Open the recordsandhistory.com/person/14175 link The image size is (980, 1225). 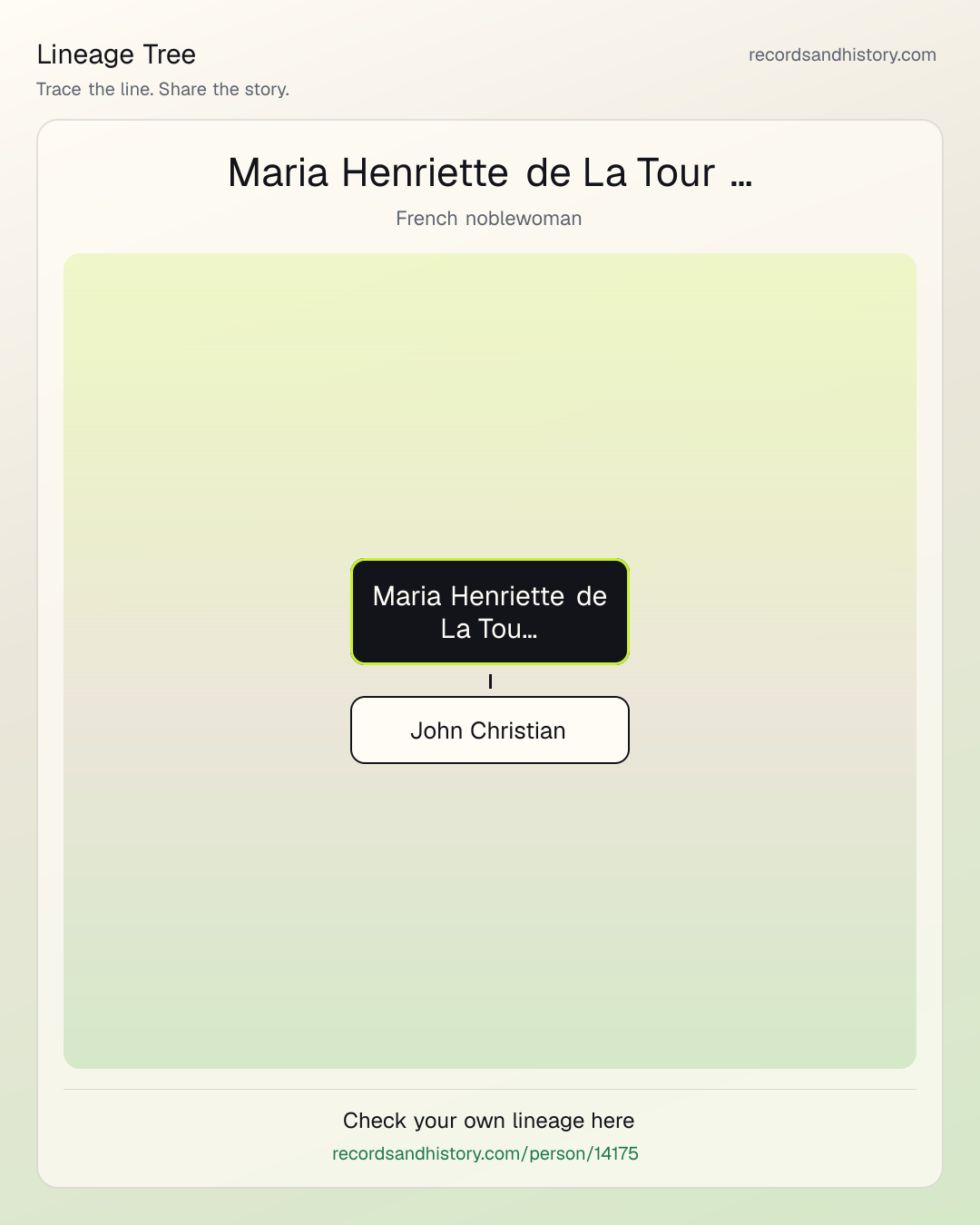click(x=485, y=1153)
